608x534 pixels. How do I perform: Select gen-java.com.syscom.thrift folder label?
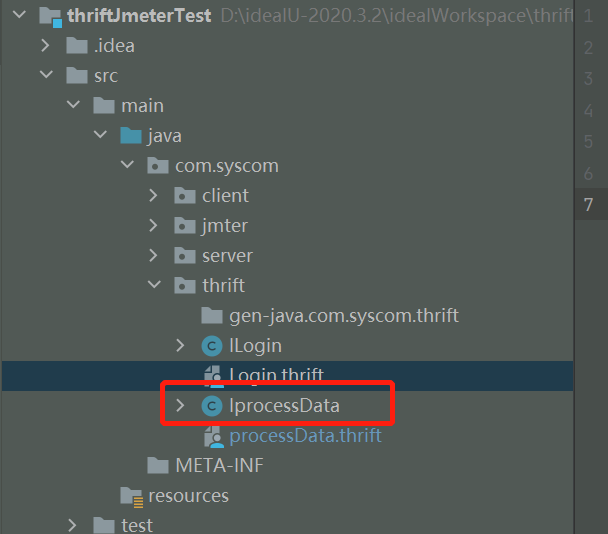344,316
